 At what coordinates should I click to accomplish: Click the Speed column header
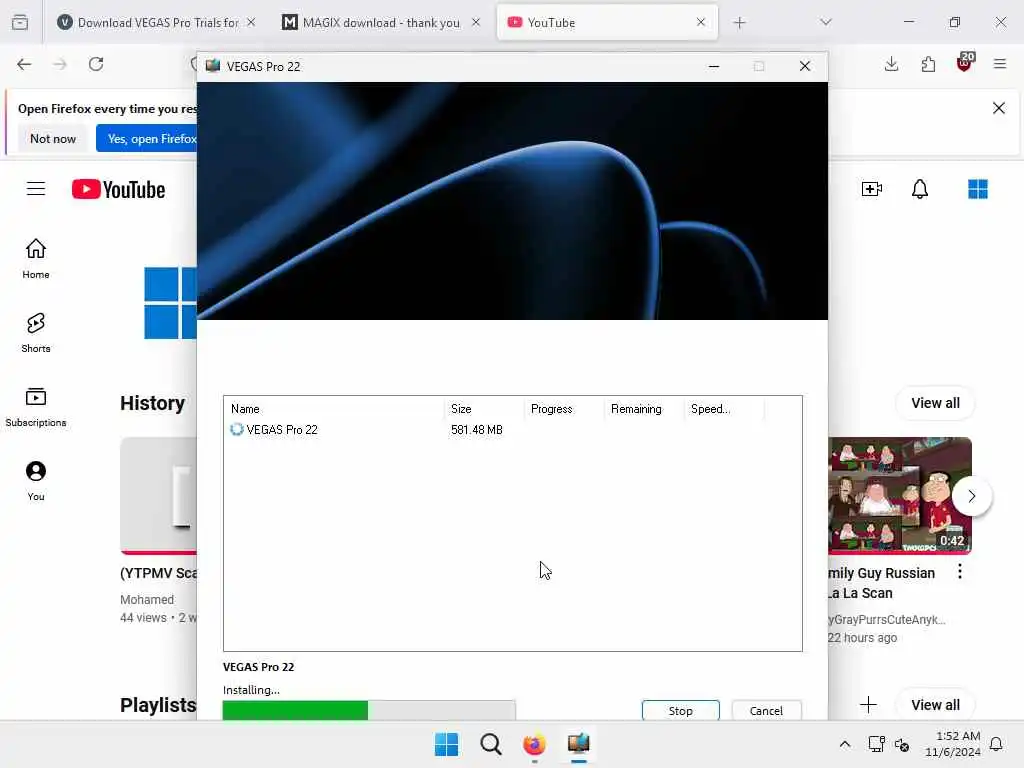tap(724, 409)
